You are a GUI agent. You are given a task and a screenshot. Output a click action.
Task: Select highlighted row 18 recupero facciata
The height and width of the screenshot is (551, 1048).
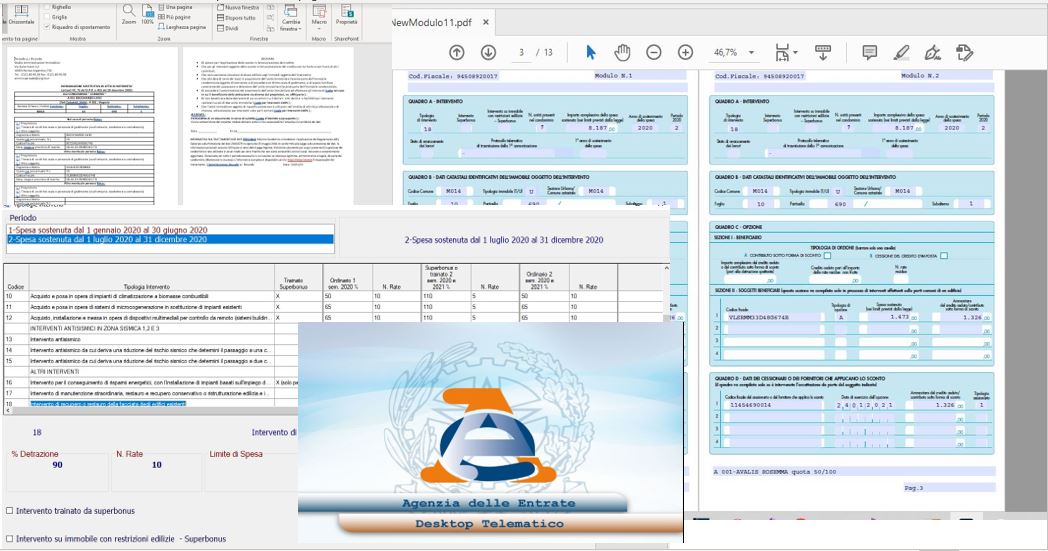pos(150,404)
